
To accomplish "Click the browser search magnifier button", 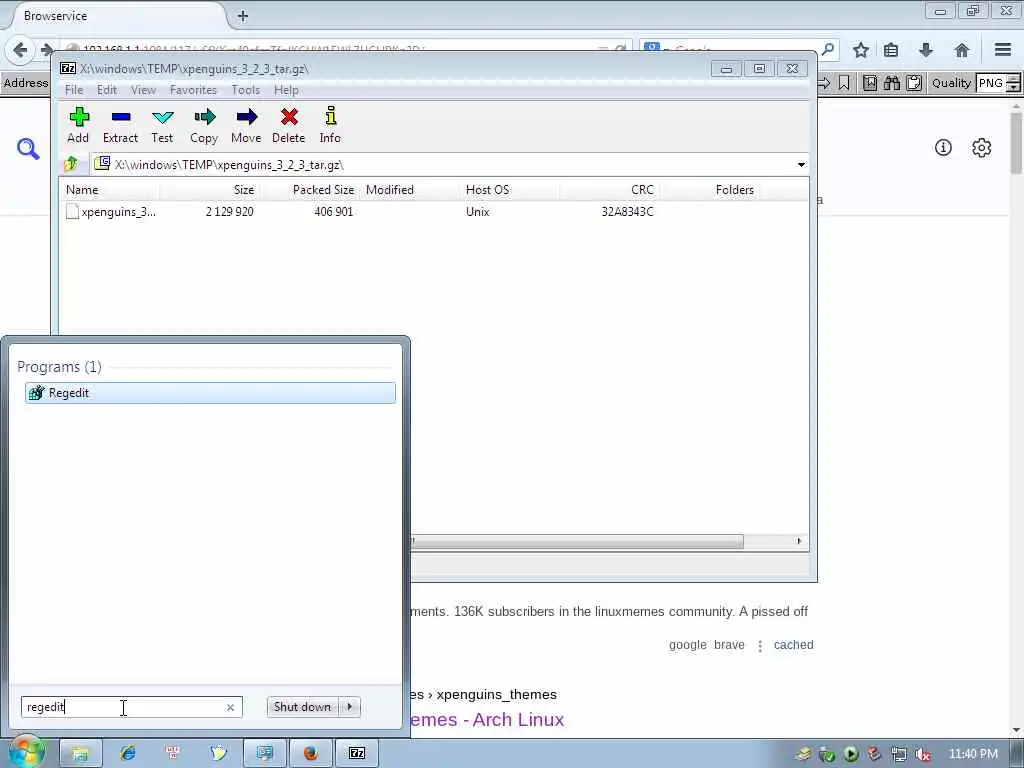I will (x=827, y=49).
